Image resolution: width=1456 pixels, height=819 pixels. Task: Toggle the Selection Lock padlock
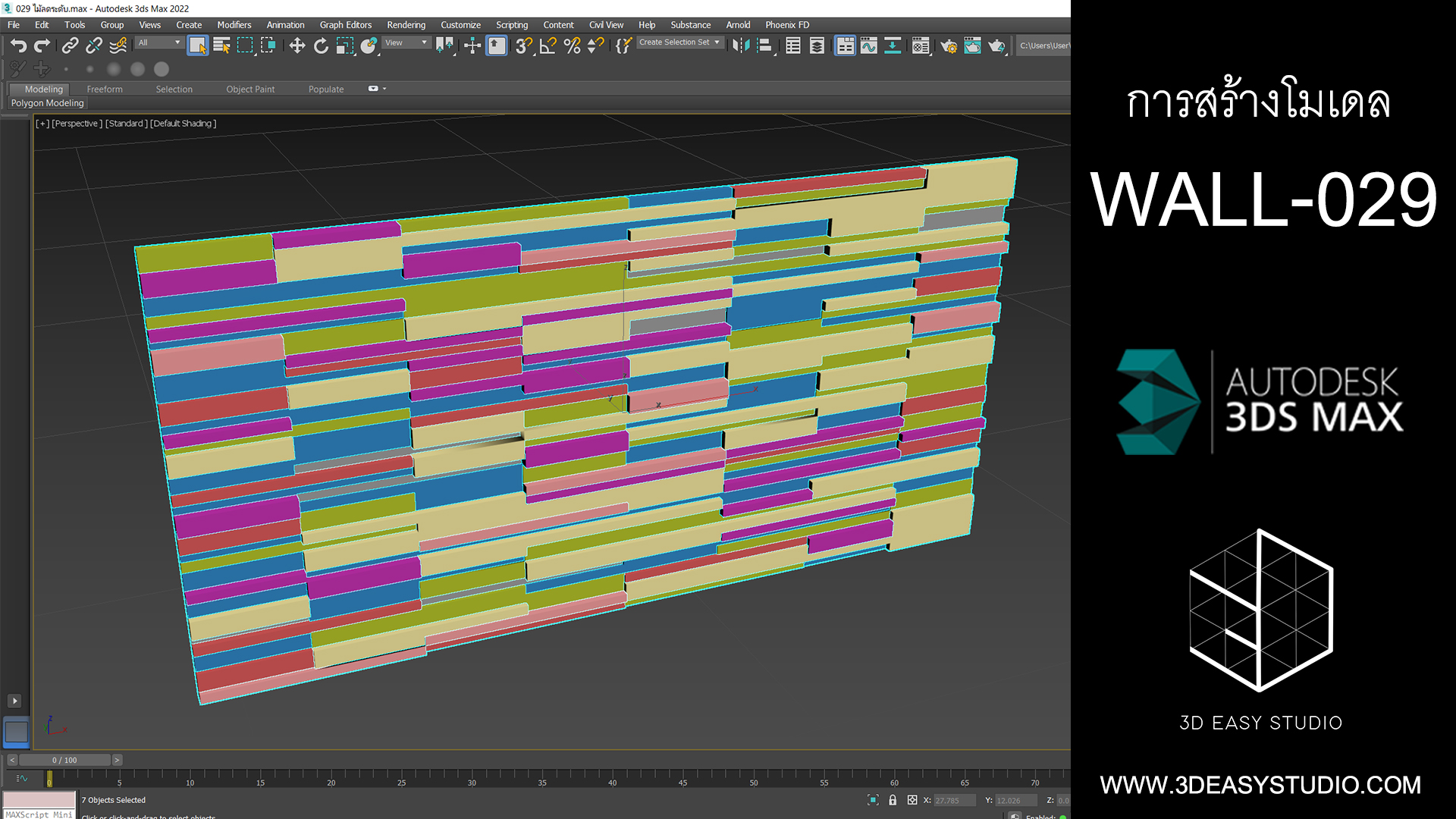[x=893, y=800]
